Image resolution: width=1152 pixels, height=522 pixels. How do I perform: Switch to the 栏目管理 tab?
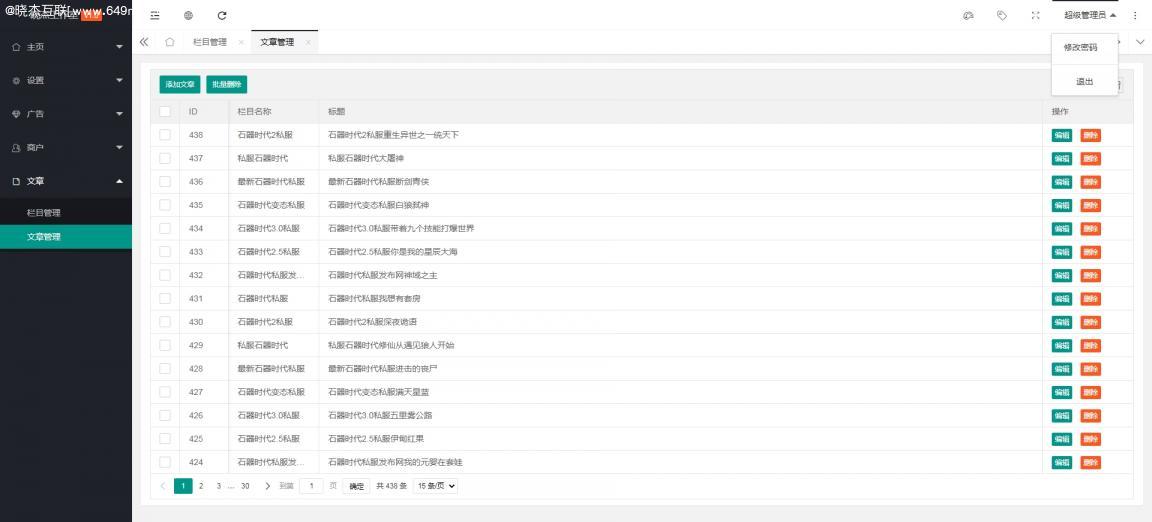tap(209, 43)
